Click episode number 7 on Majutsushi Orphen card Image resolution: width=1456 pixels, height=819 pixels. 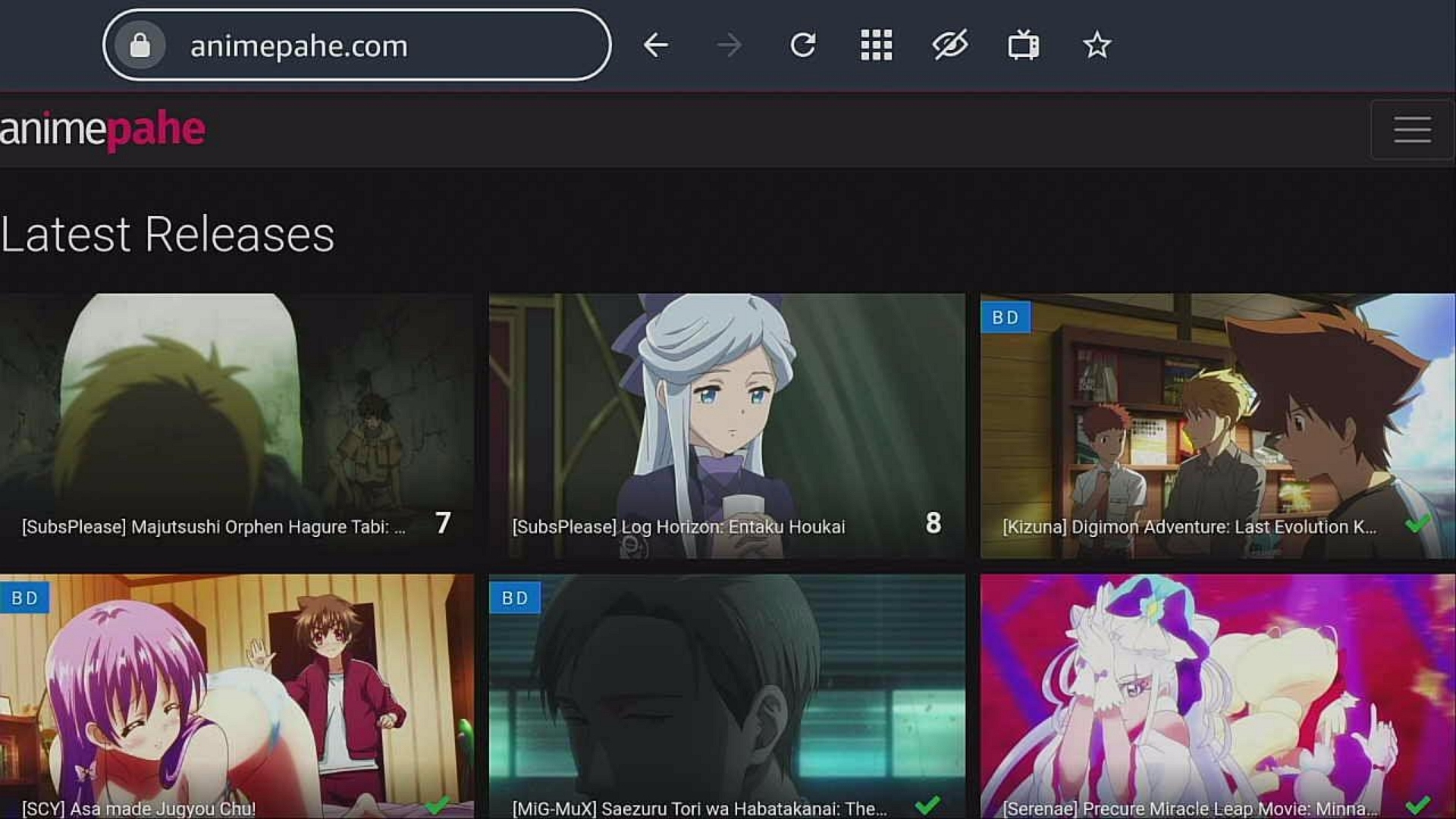point(443,522)
